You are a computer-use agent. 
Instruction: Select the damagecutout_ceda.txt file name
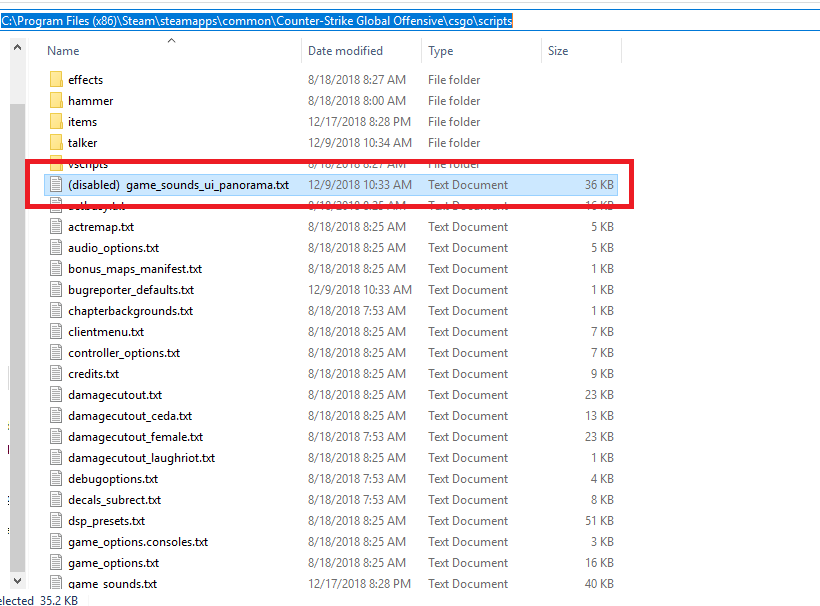[130, 416]
